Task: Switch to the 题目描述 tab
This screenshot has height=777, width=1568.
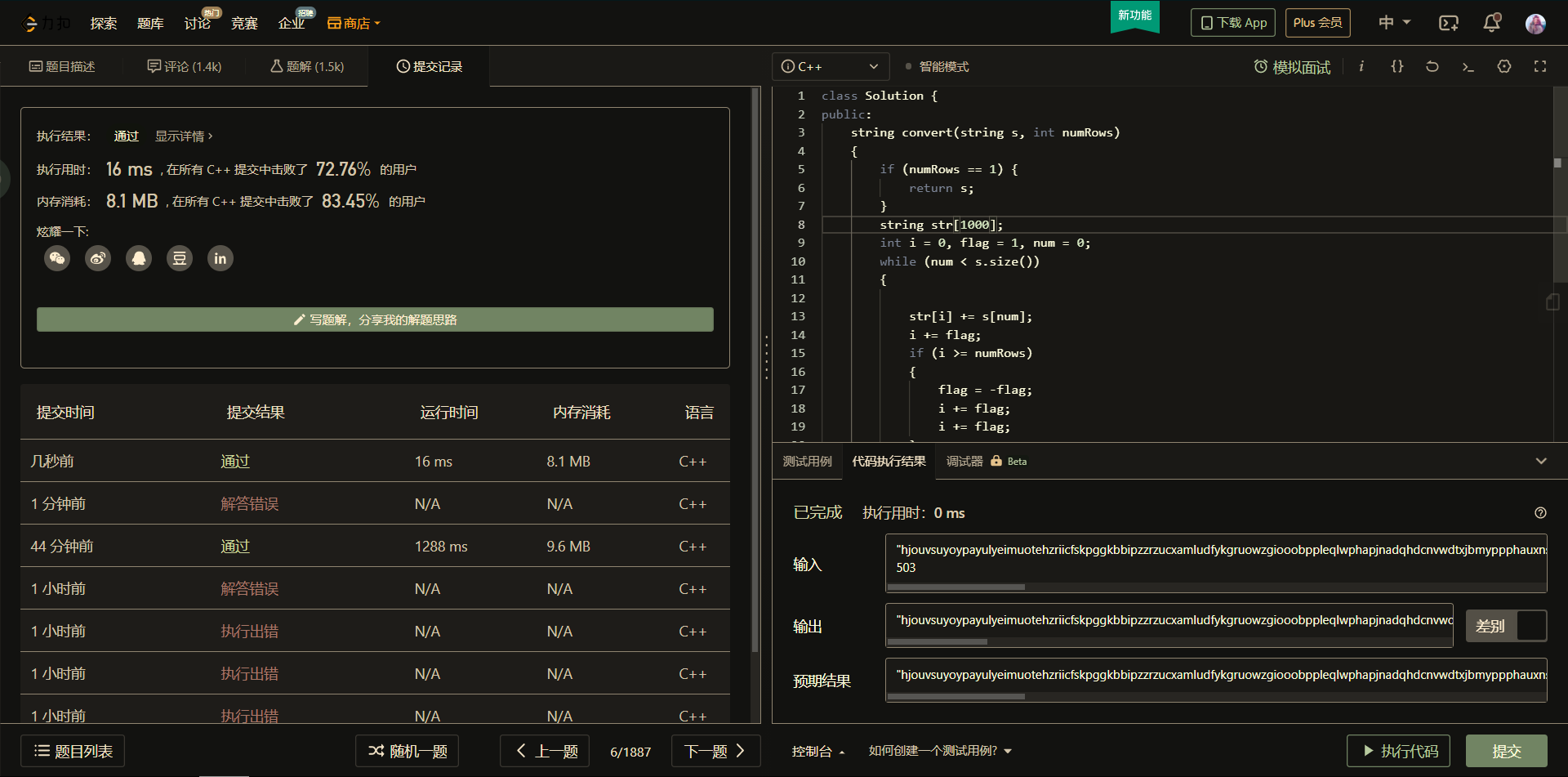Action: coord(62,66)
